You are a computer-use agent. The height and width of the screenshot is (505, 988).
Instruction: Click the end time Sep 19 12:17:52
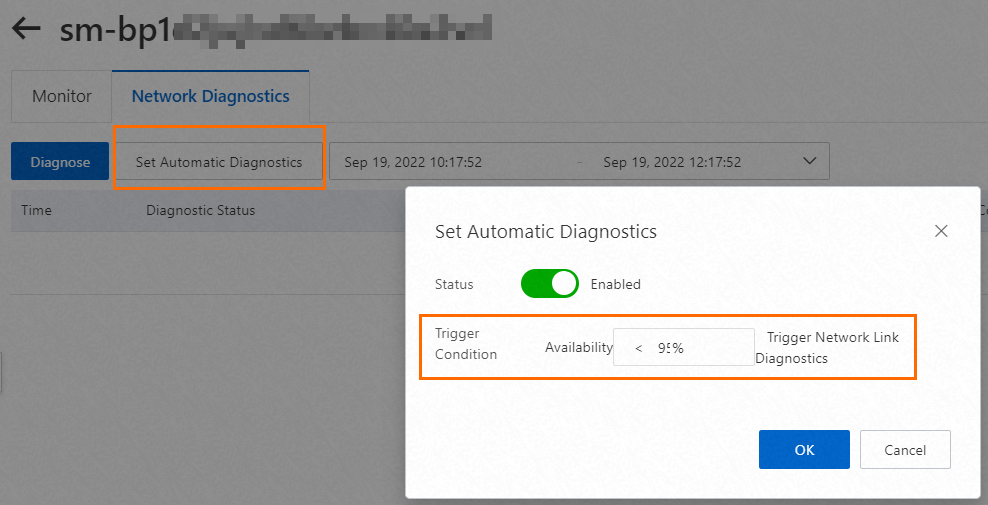[x=672, y=162]
